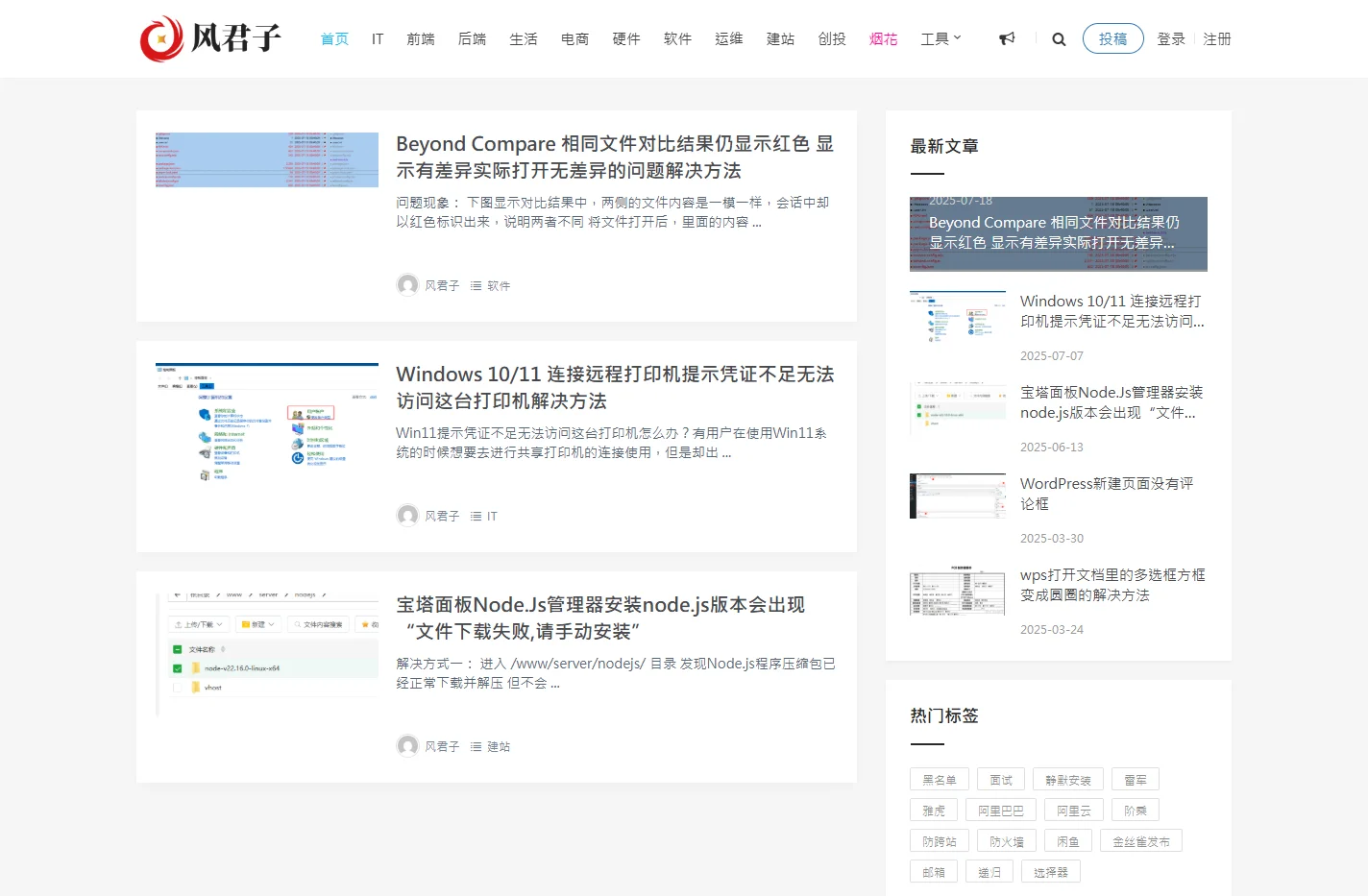The height and width of the screenshot is (896, 1368).
Task: Select the 选择器 tag
Action: pos(1051,871)
